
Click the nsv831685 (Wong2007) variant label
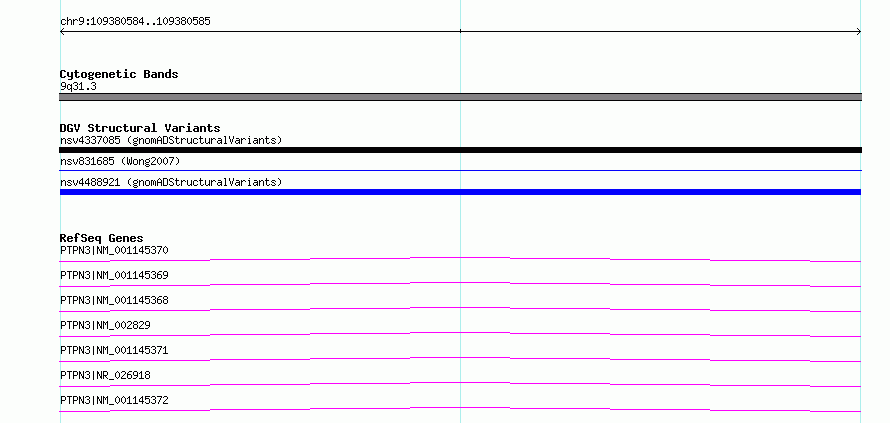coord(120,162)
